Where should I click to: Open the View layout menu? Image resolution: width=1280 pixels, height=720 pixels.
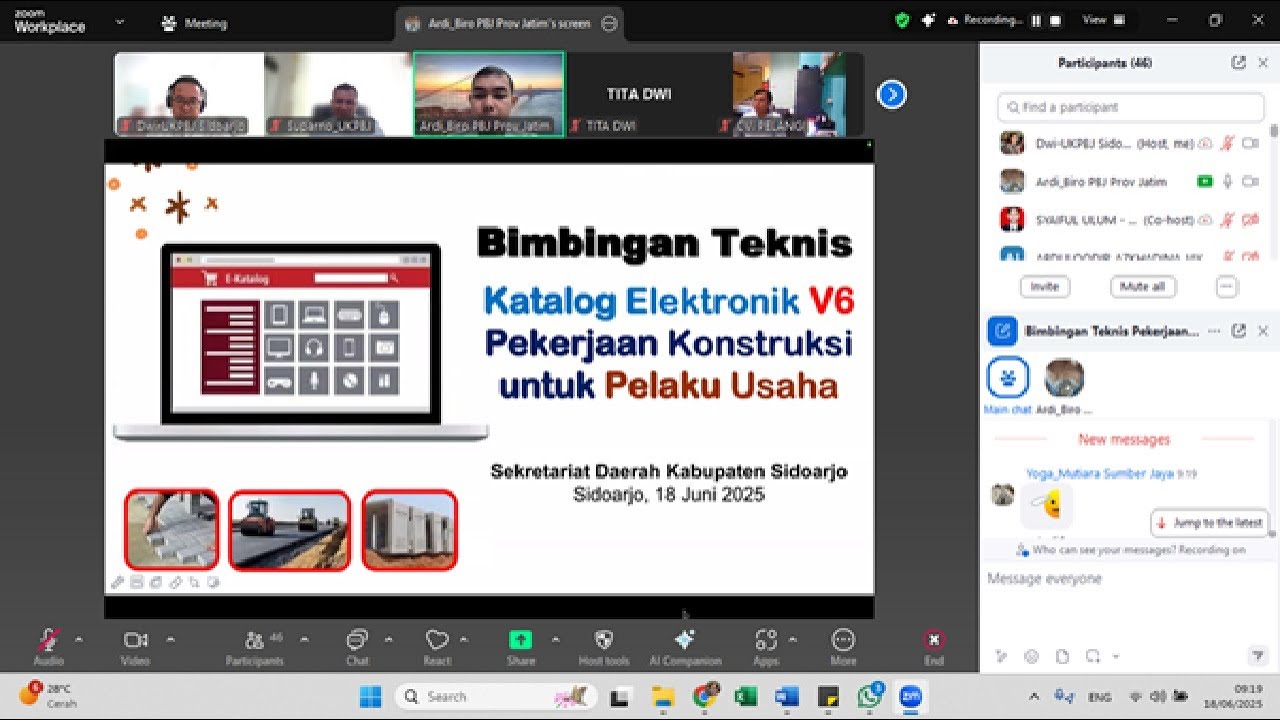click(x=1104, y=20)
